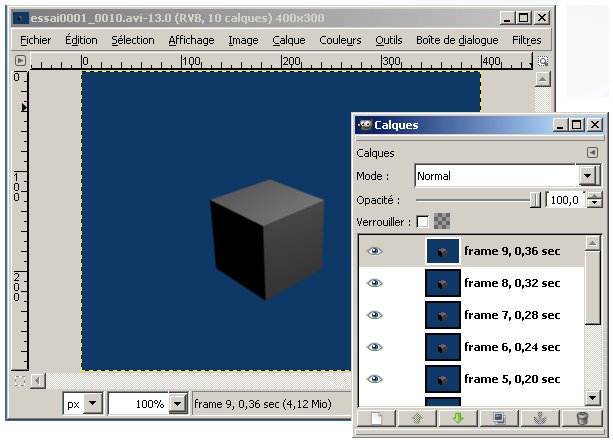
Task: Select the 'frame 8, 0,32 sec' layer name
Action: pyautogui.click(x=512, y=283)
